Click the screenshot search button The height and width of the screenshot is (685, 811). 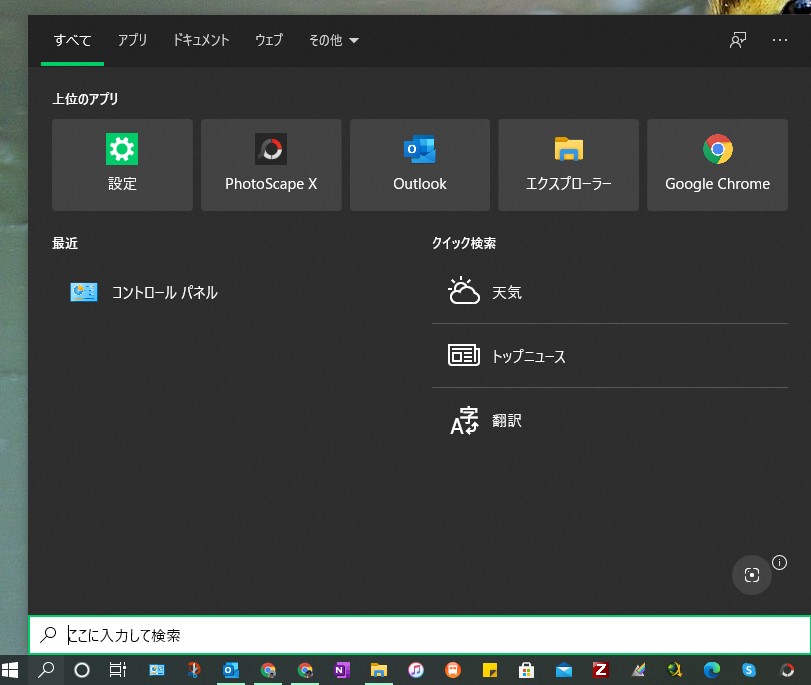pyautogui.click(x=752, y=575)
